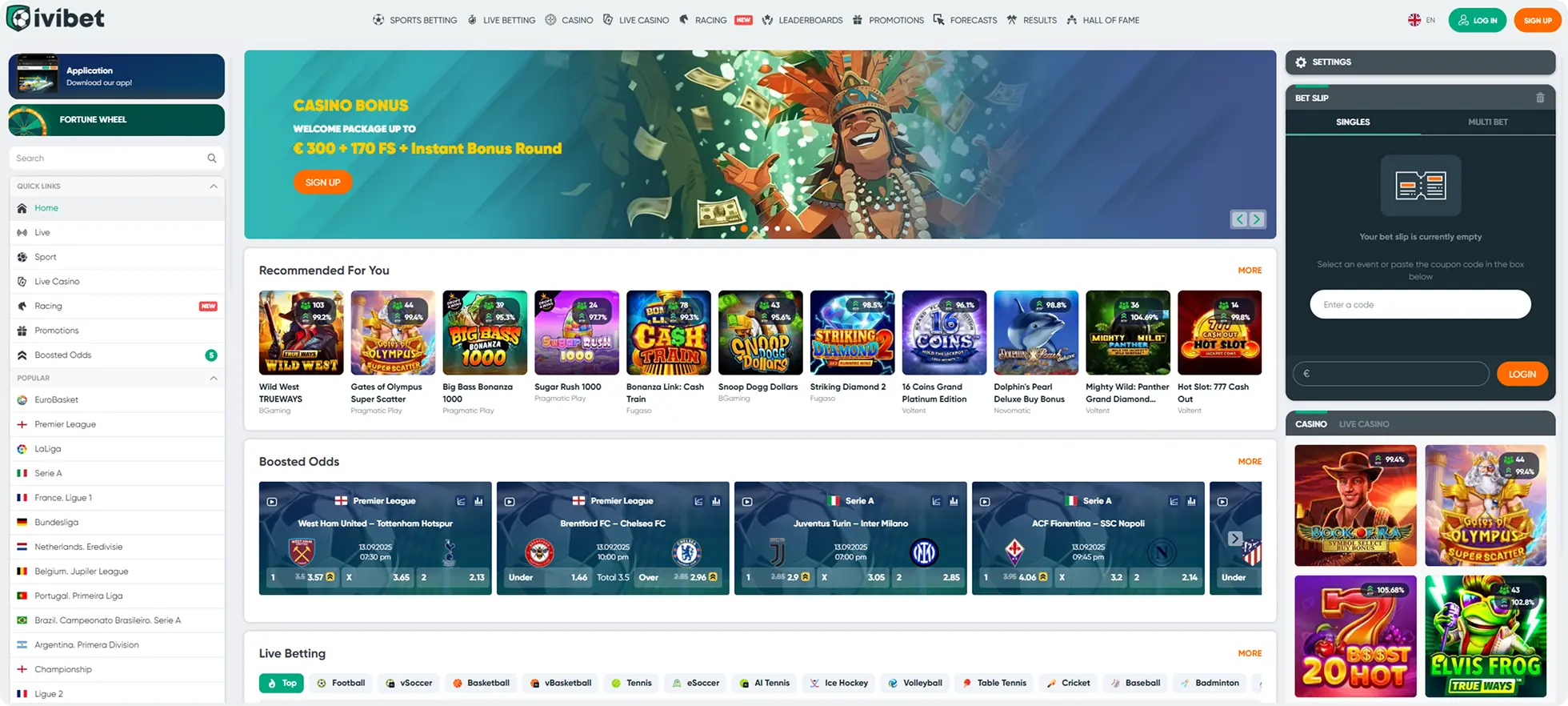Play stream icon on Fiorentina–Napoli card
The width and height of the screenshot is (1568, 706).
pyautogui.click(x=985, y=502)
